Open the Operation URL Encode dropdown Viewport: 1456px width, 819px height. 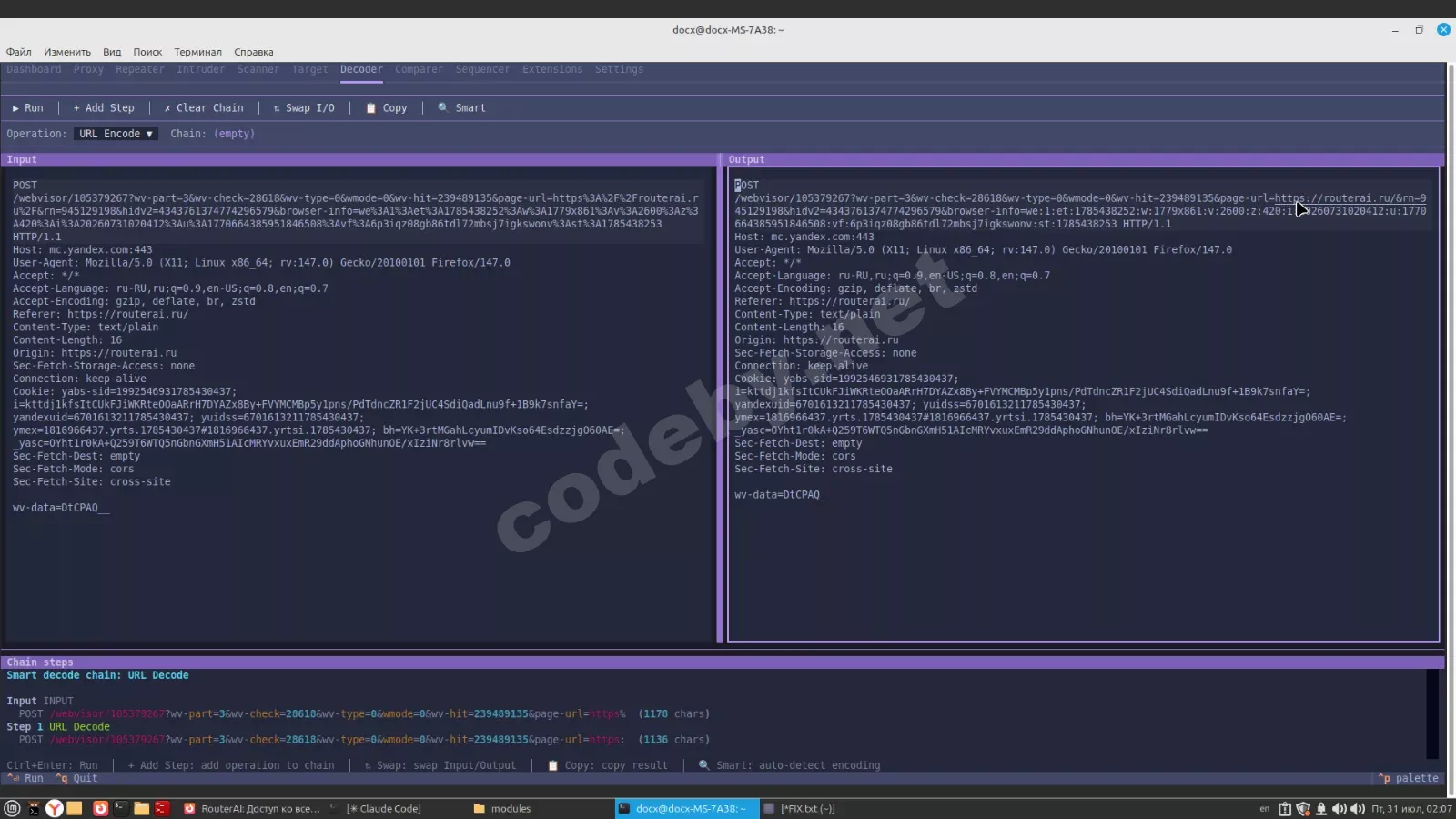pyautogui.click(x=116, y=134)
